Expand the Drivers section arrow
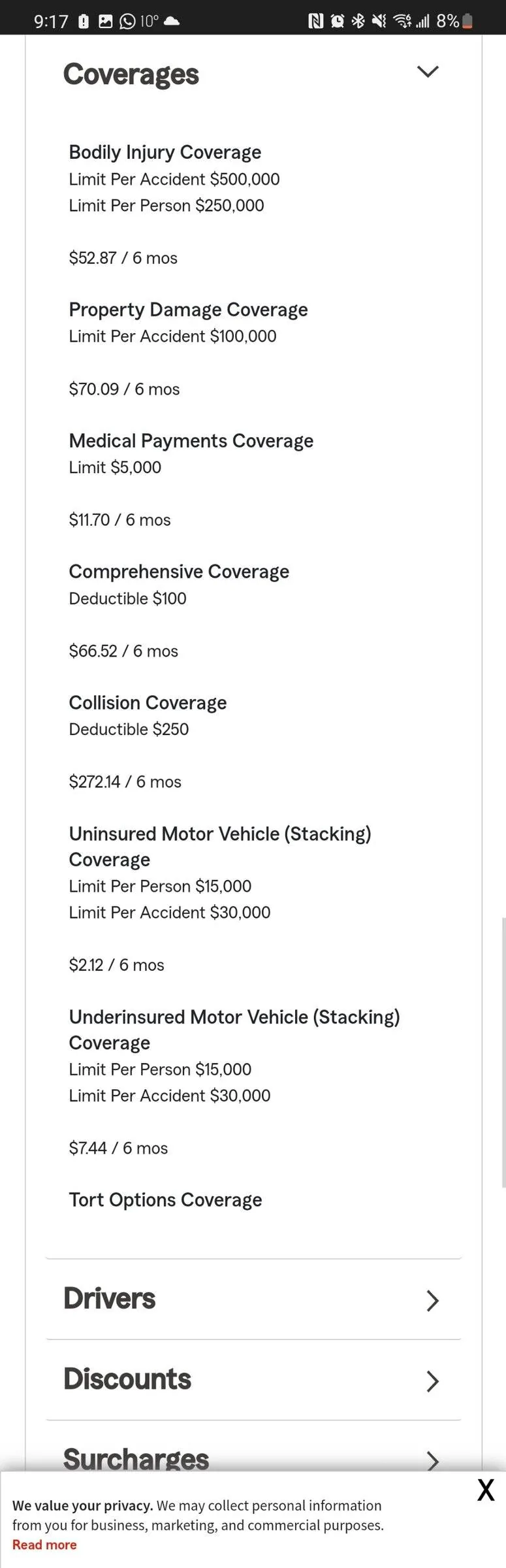The image size is (506, 1568). pos(432,1301)
